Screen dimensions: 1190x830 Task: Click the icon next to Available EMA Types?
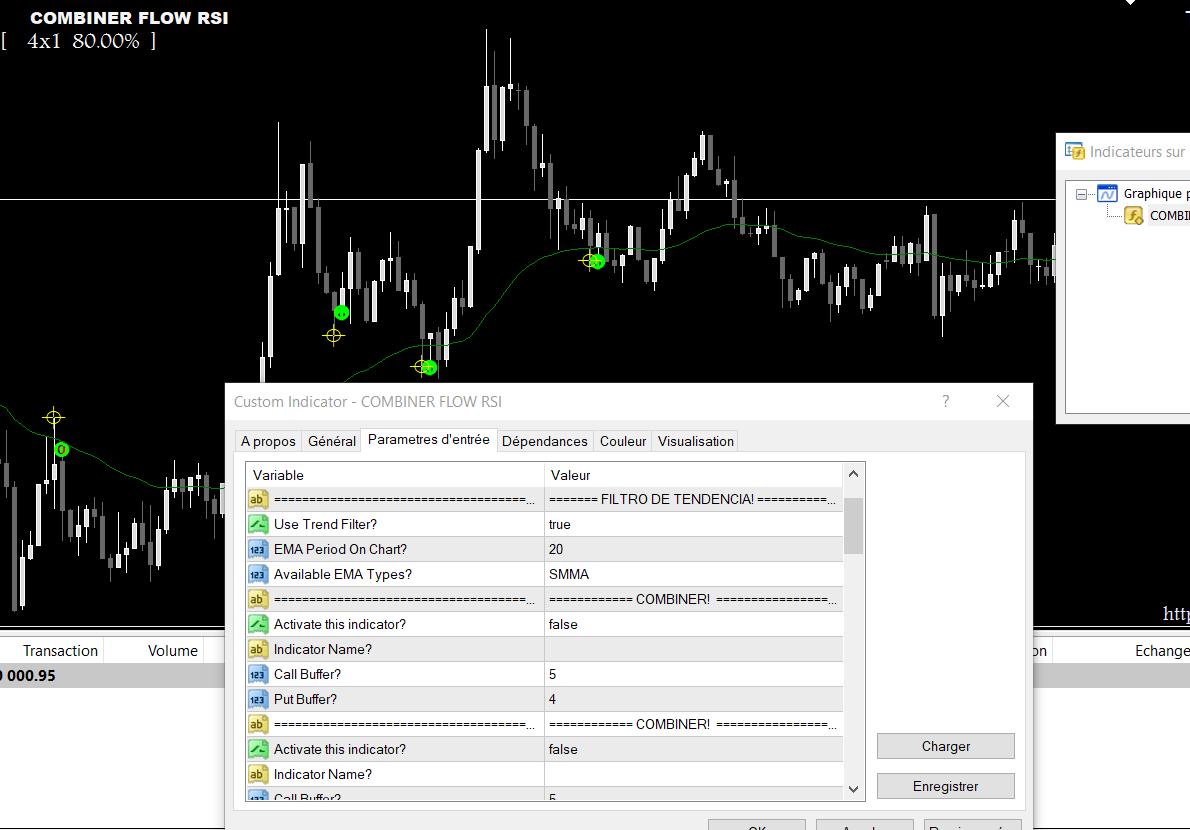click(x=258, y=574)
